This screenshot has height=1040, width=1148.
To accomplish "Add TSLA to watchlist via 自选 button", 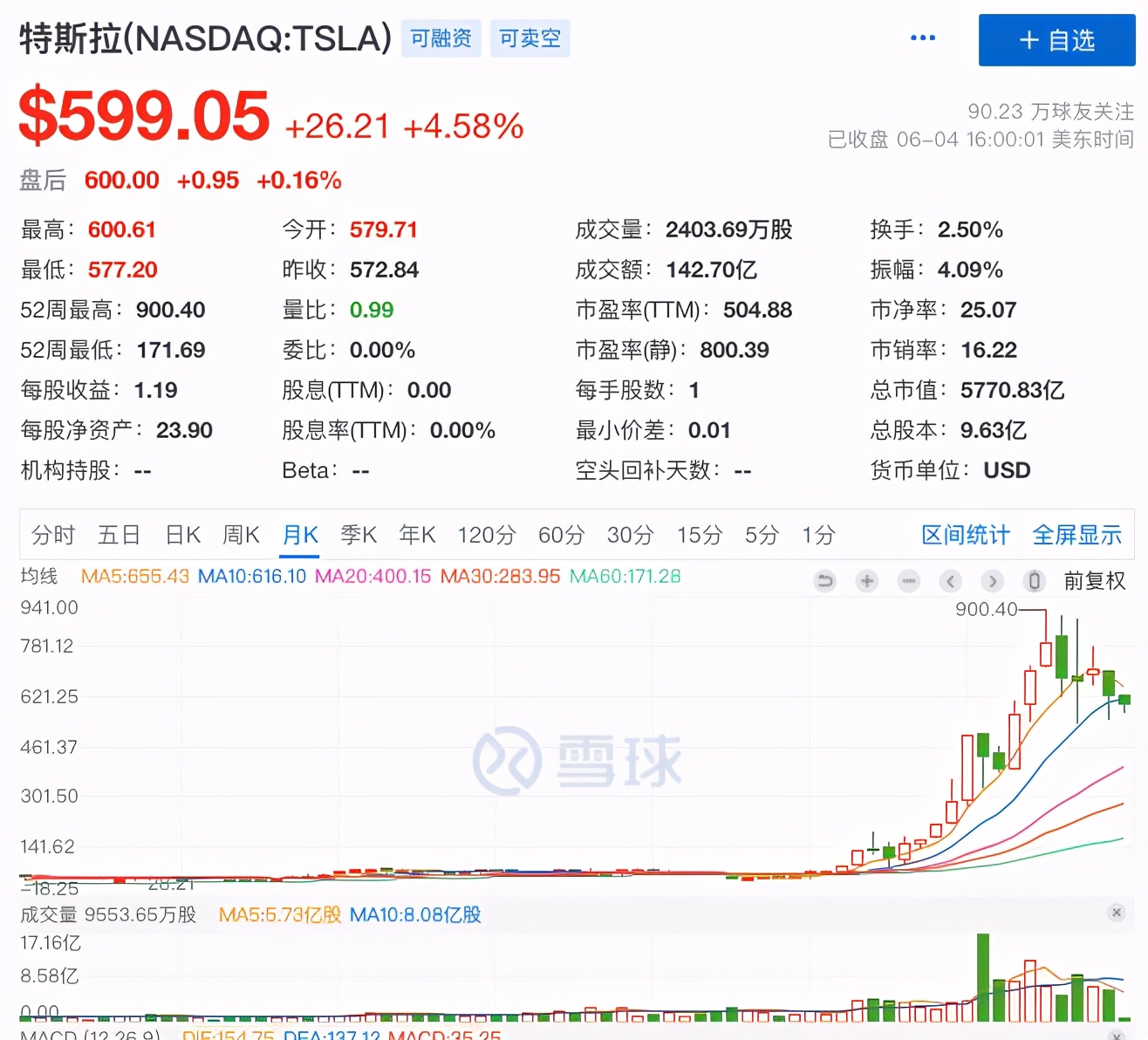I will [x=1057, y=40].
